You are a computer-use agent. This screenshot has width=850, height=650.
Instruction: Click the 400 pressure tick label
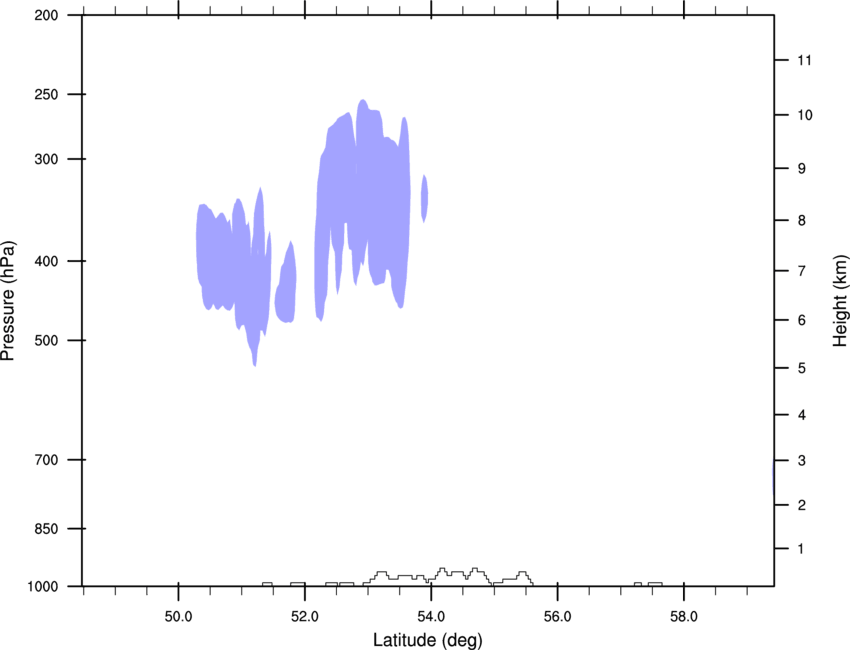click(46, 261)
